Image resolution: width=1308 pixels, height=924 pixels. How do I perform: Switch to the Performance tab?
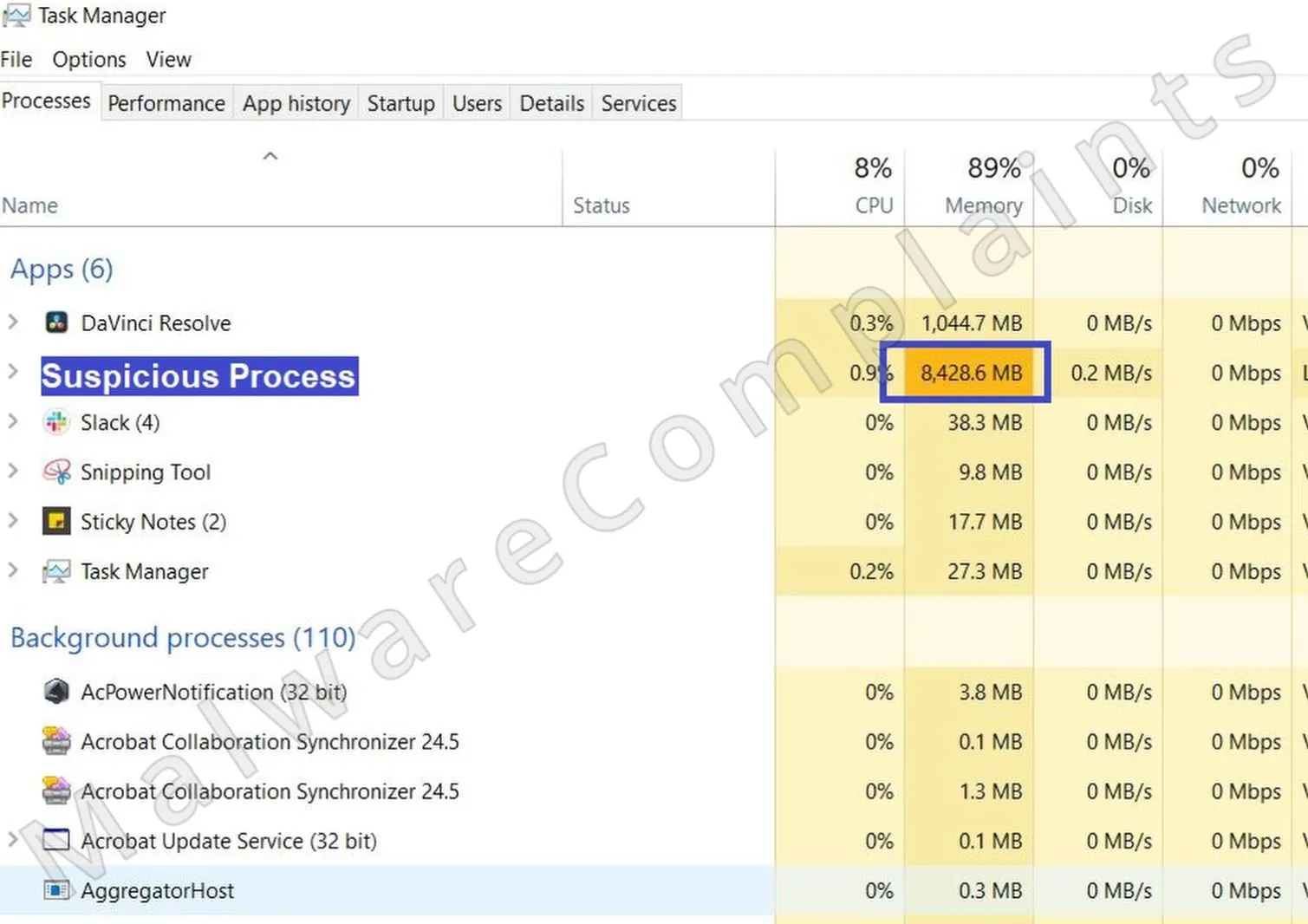click(166, 103)
